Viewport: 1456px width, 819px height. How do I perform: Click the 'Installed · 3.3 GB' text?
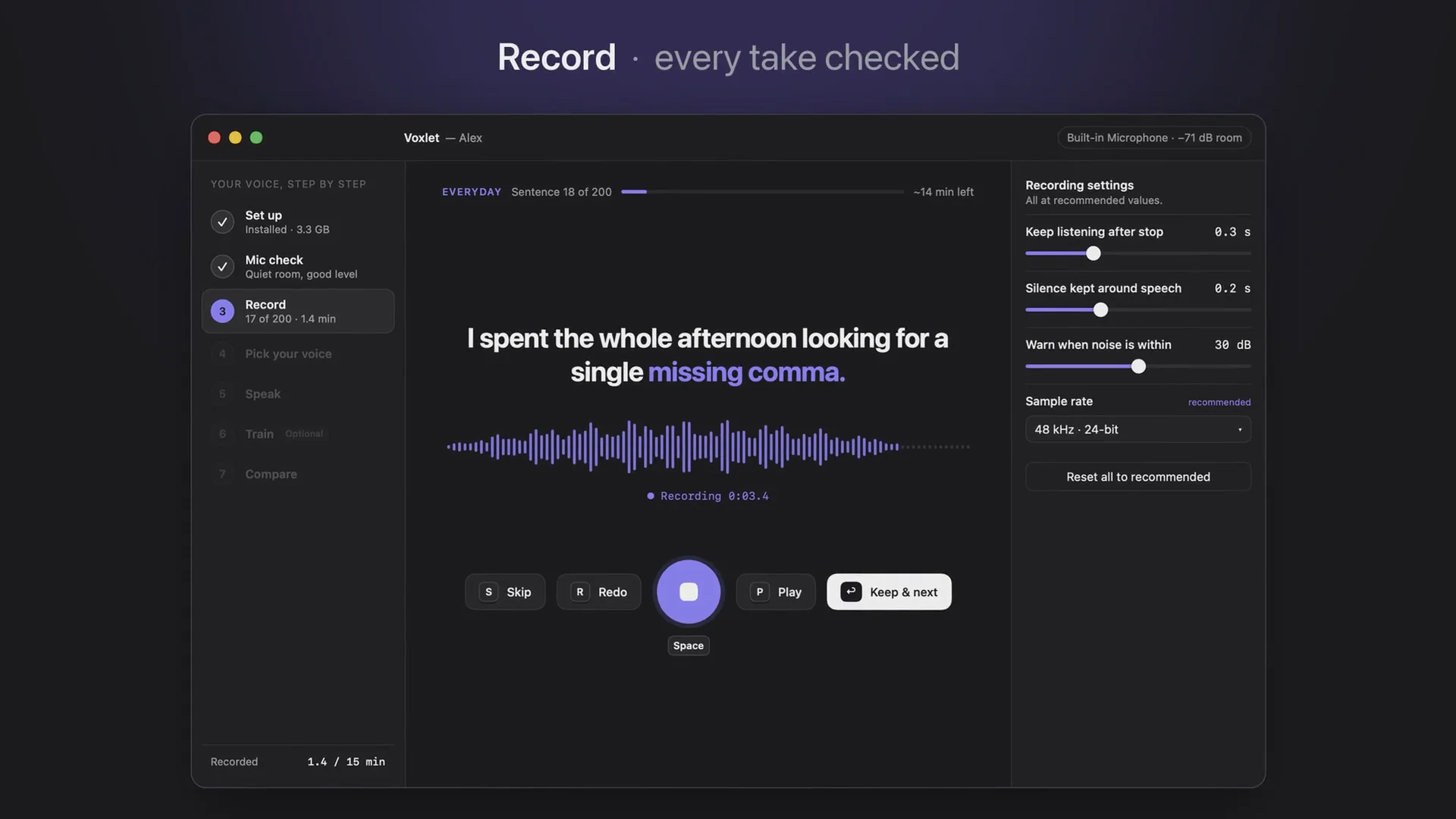[287, 230]
